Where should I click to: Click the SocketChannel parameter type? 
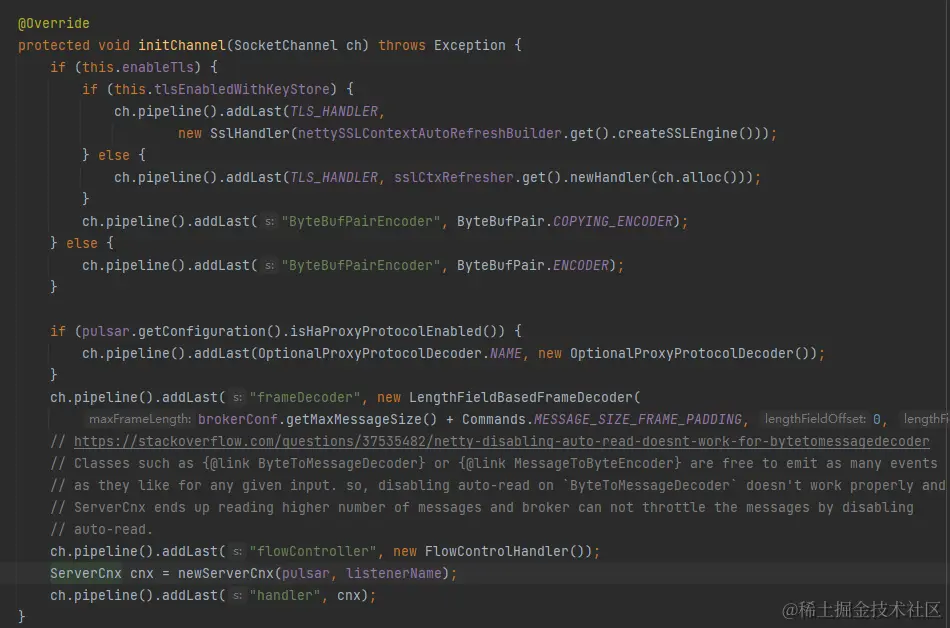coord(285,45)
